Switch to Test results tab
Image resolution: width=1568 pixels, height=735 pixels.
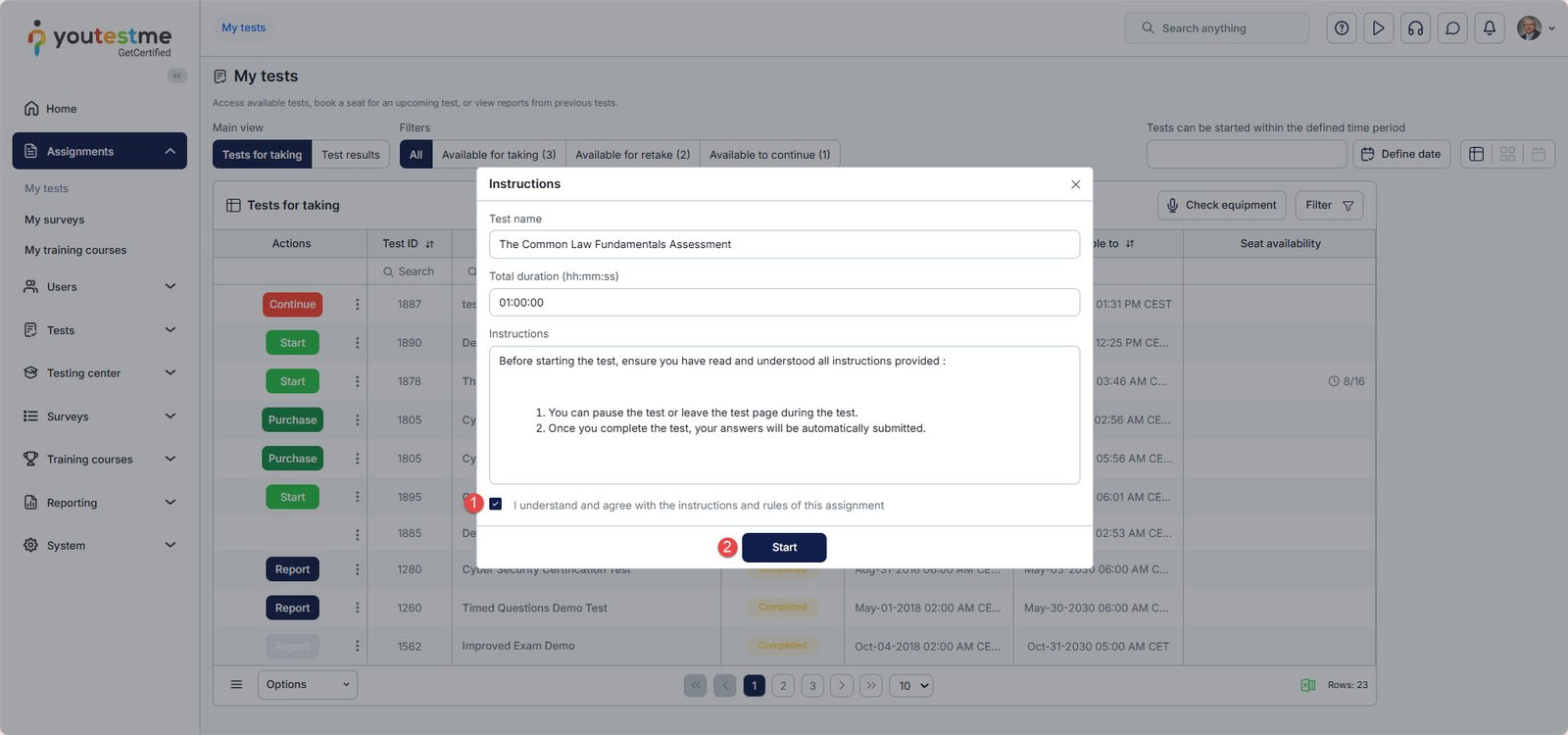(350, 155)
